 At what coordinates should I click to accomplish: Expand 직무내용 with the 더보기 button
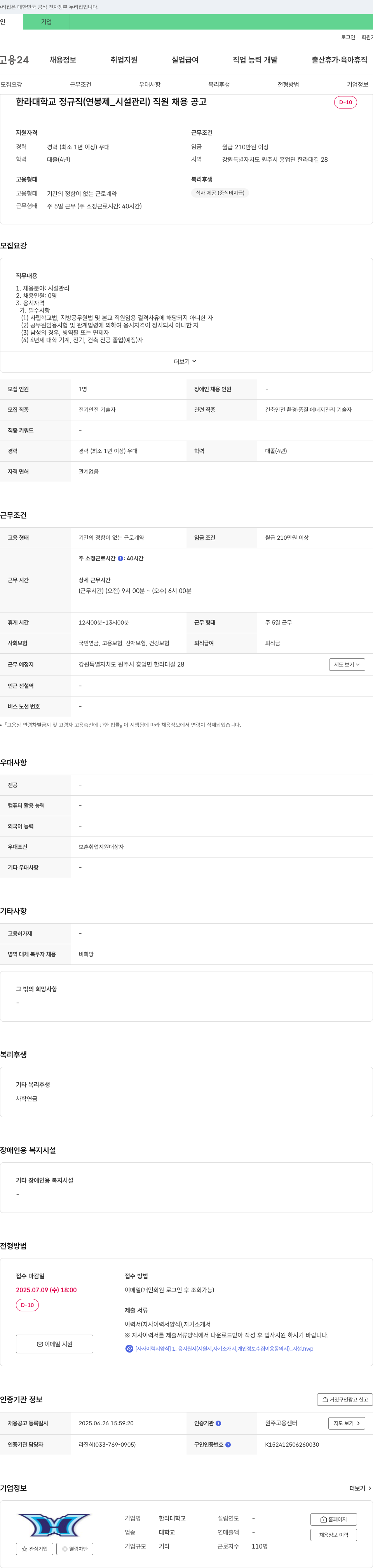[185, 362]
